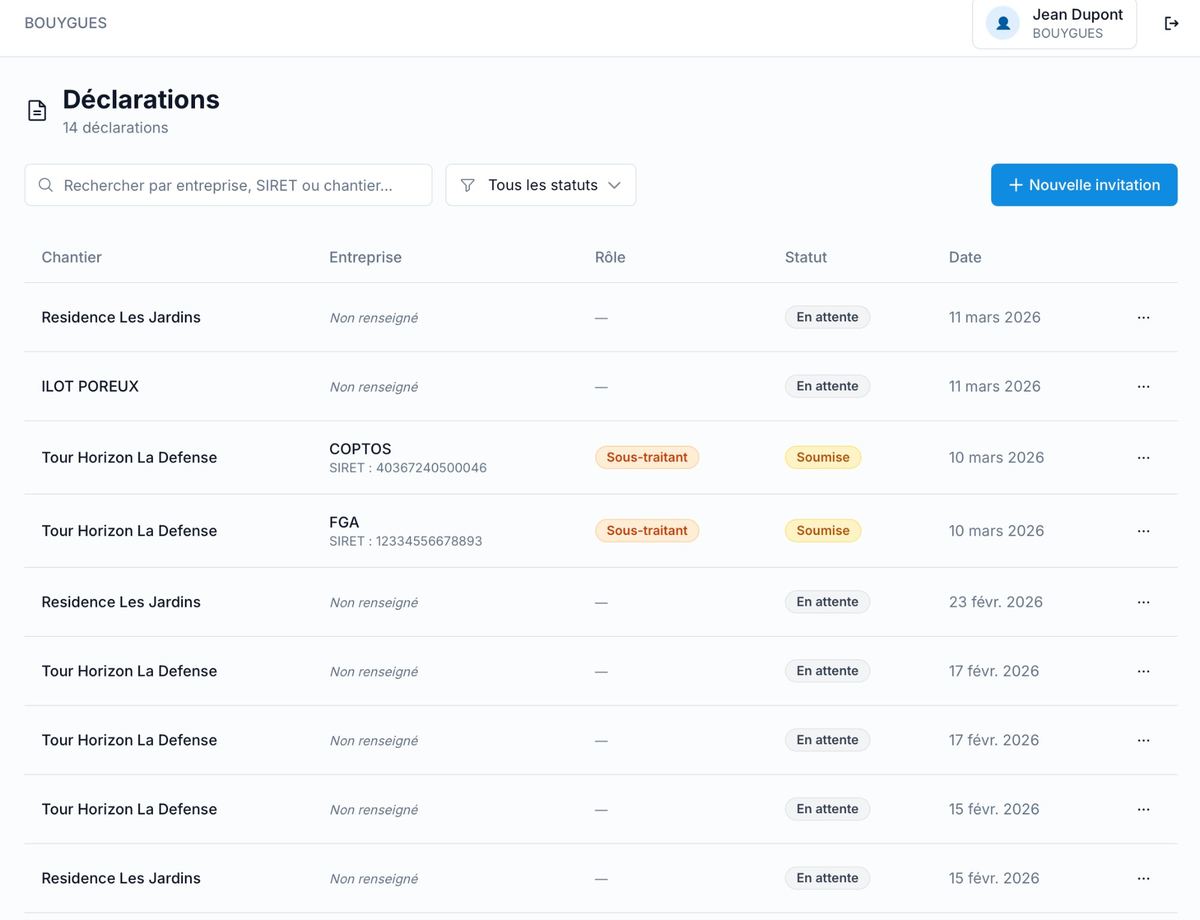Click the 'Soumise' badge in COPTOS row
The height and width of the screenshot is (920, 1200).
[x=822, y=457]
